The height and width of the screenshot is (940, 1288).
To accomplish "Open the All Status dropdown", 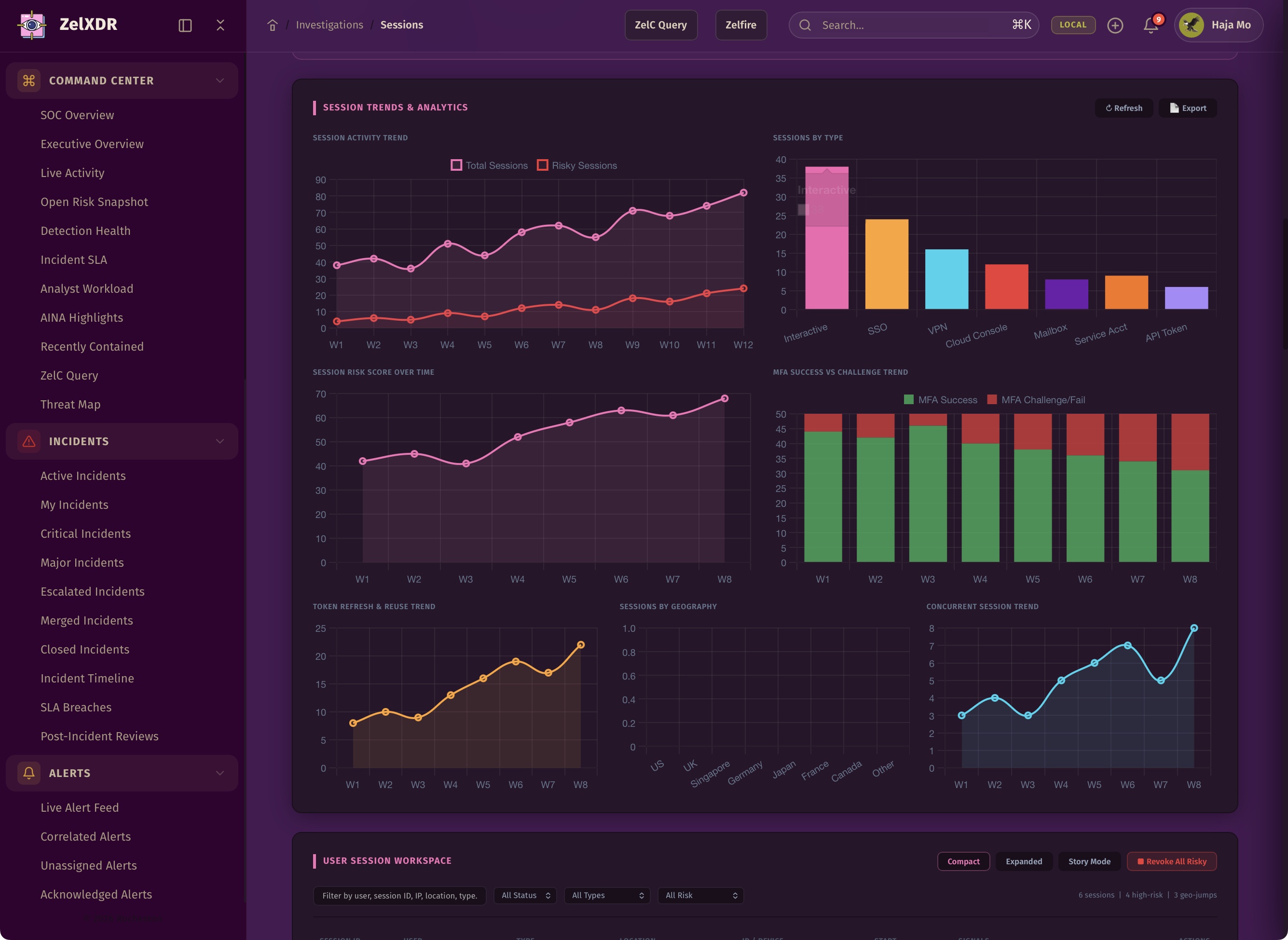I will point(525,896).
